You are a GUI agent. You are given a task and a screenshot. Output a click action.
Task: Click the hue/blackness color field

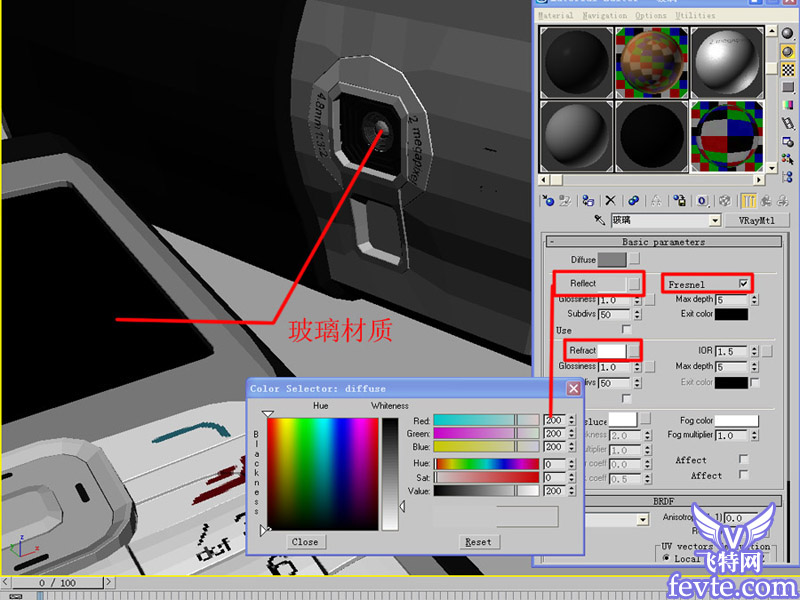tap(322, 474)
